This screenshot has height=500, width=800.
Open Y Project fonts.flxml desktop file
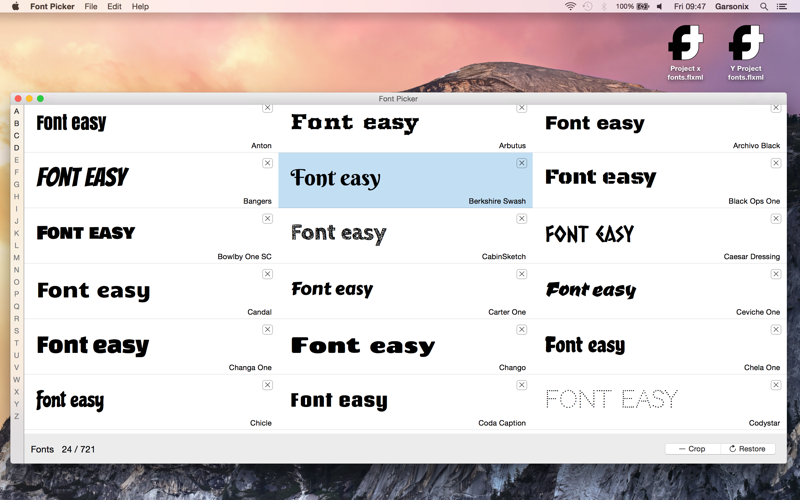coord(745,53)
